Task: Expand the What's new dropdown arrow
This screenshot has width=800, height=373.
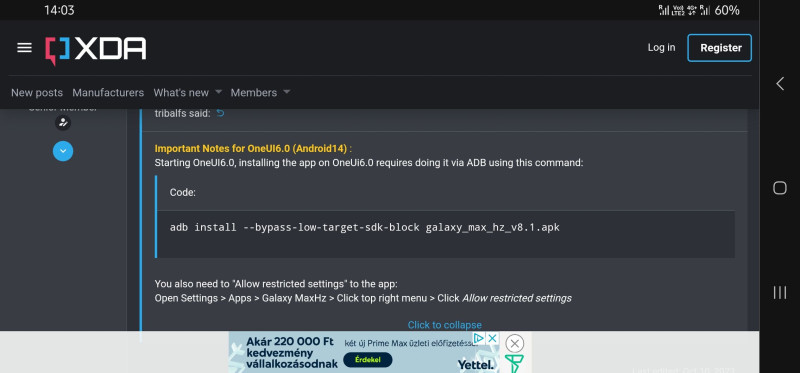Action: pos(218,92)
